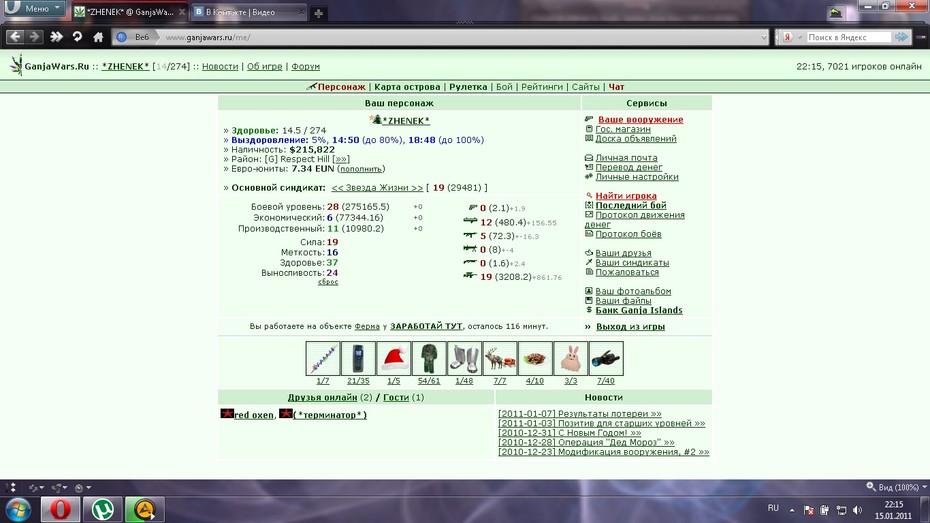Click Найти игрока link

pyautogui.click(x=626, y=196)
